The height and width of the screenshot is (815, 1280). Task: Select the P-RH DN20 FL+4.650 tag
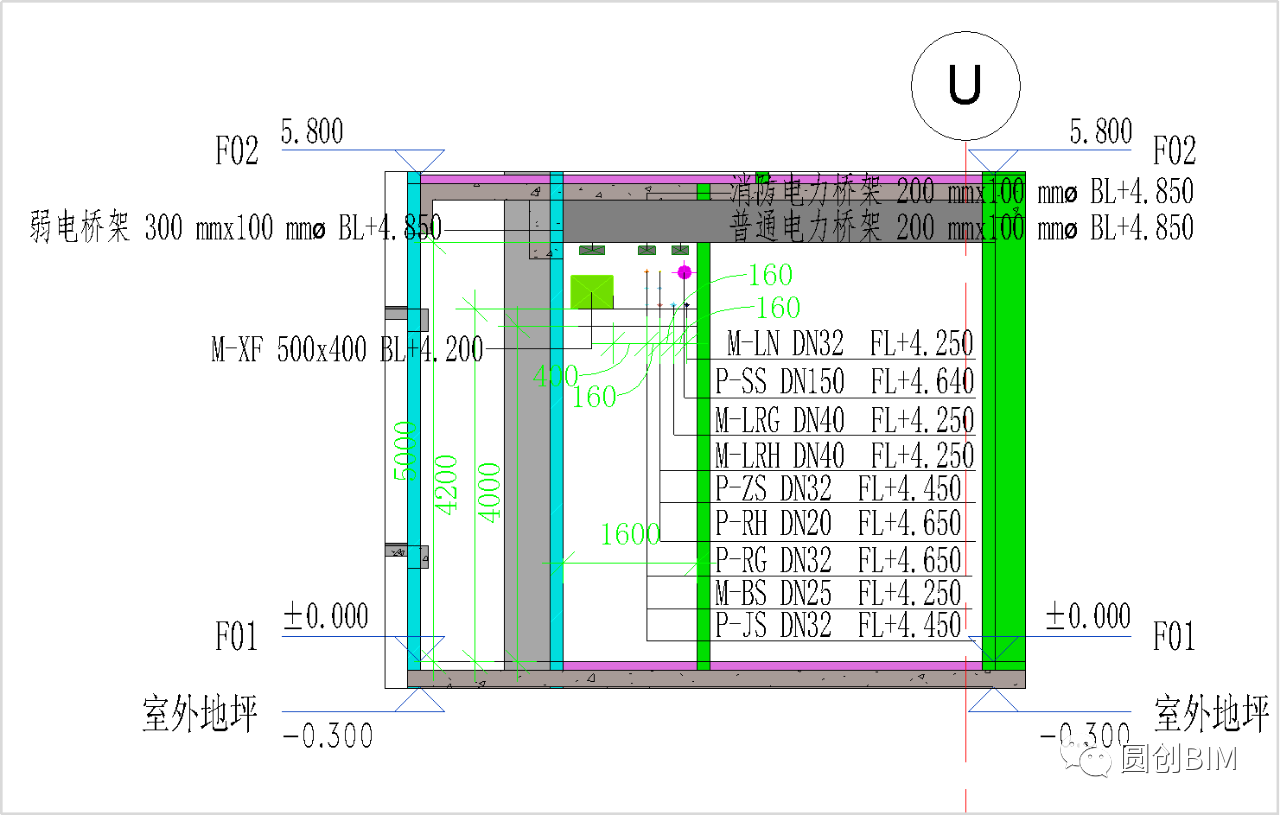coord(838,523)
